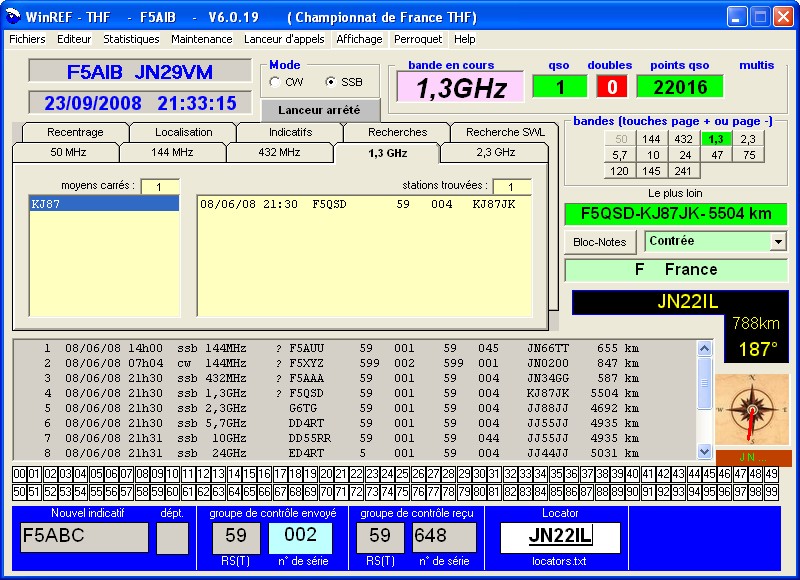Select the F5QSD station found row

point(363,204)
